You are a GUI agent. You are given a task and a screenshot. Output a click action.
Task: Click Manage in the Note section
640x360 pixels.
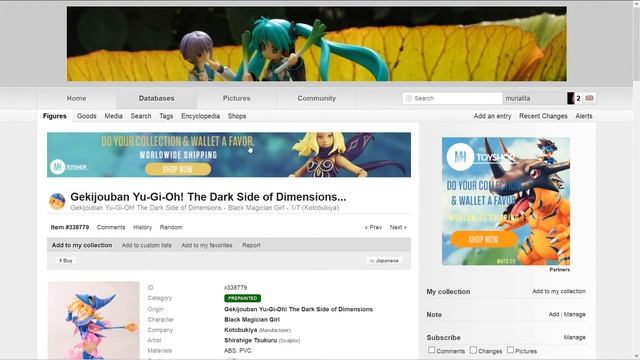575,314
